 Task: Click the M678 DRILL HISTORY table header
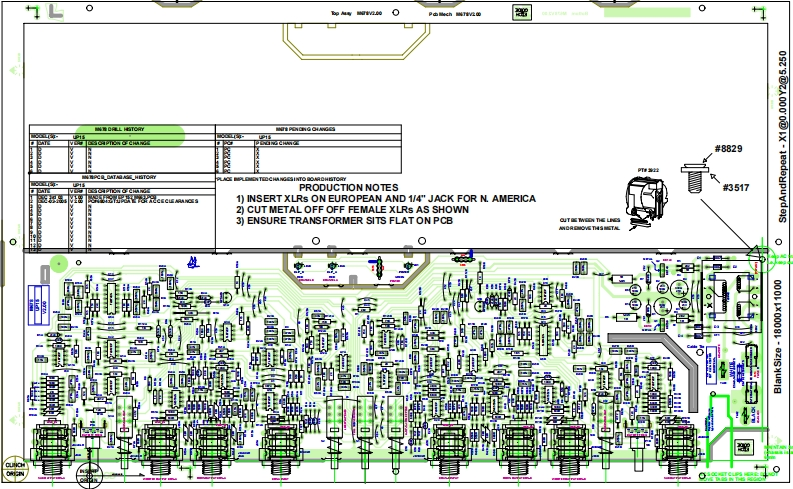coord(120,129)
